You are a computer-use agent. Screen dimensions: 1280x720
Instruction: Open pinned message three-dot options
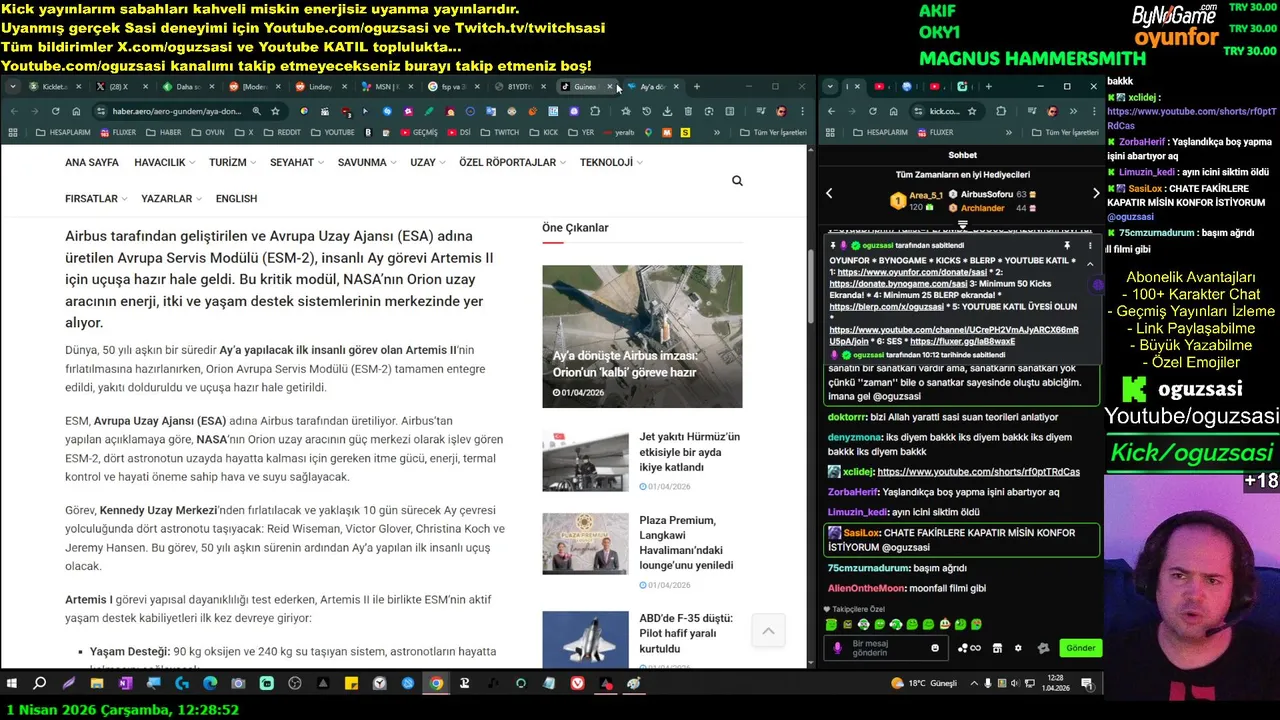pyautogui.click(x=1090, y=245)
